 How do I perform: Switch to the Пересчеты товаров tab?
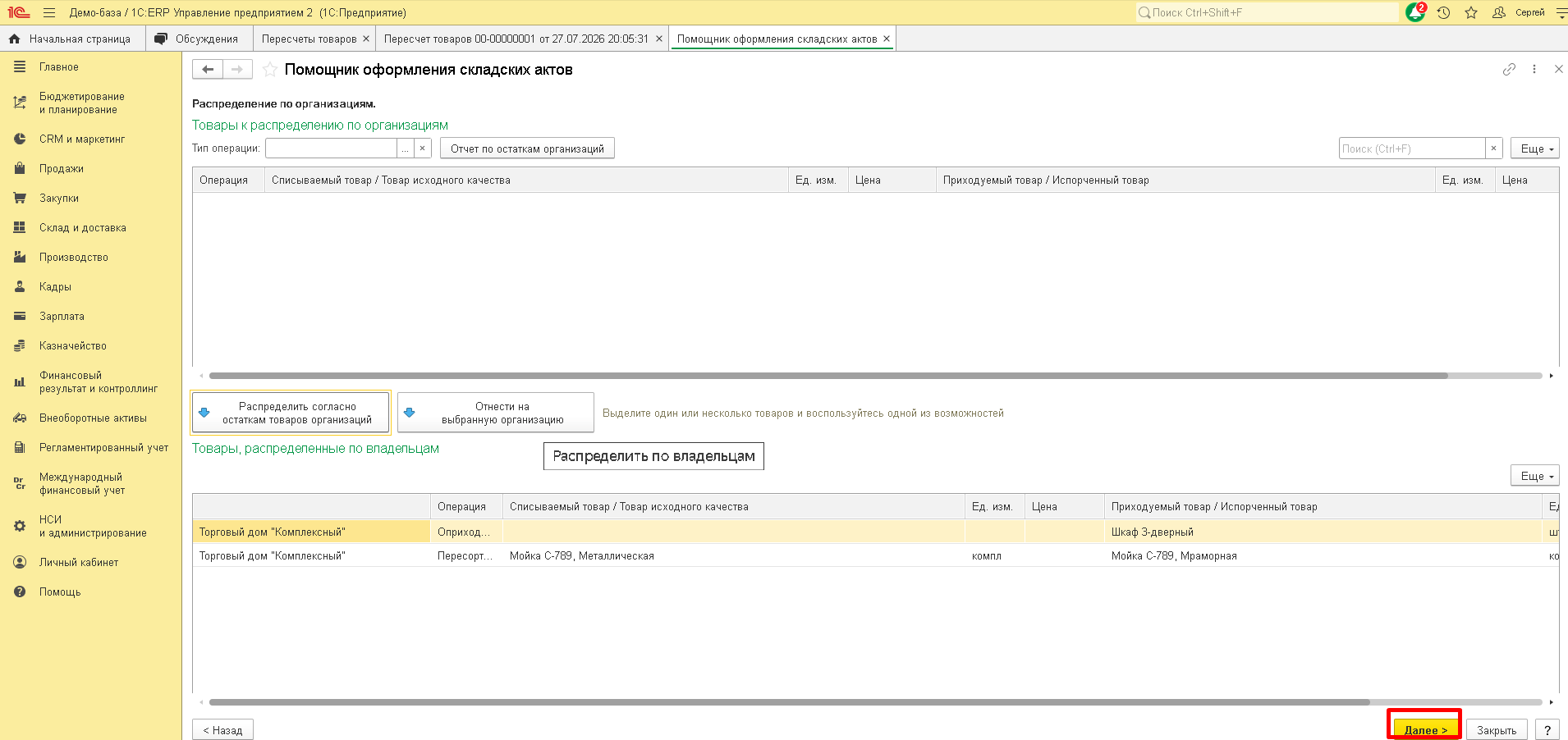tap(309, 39)
